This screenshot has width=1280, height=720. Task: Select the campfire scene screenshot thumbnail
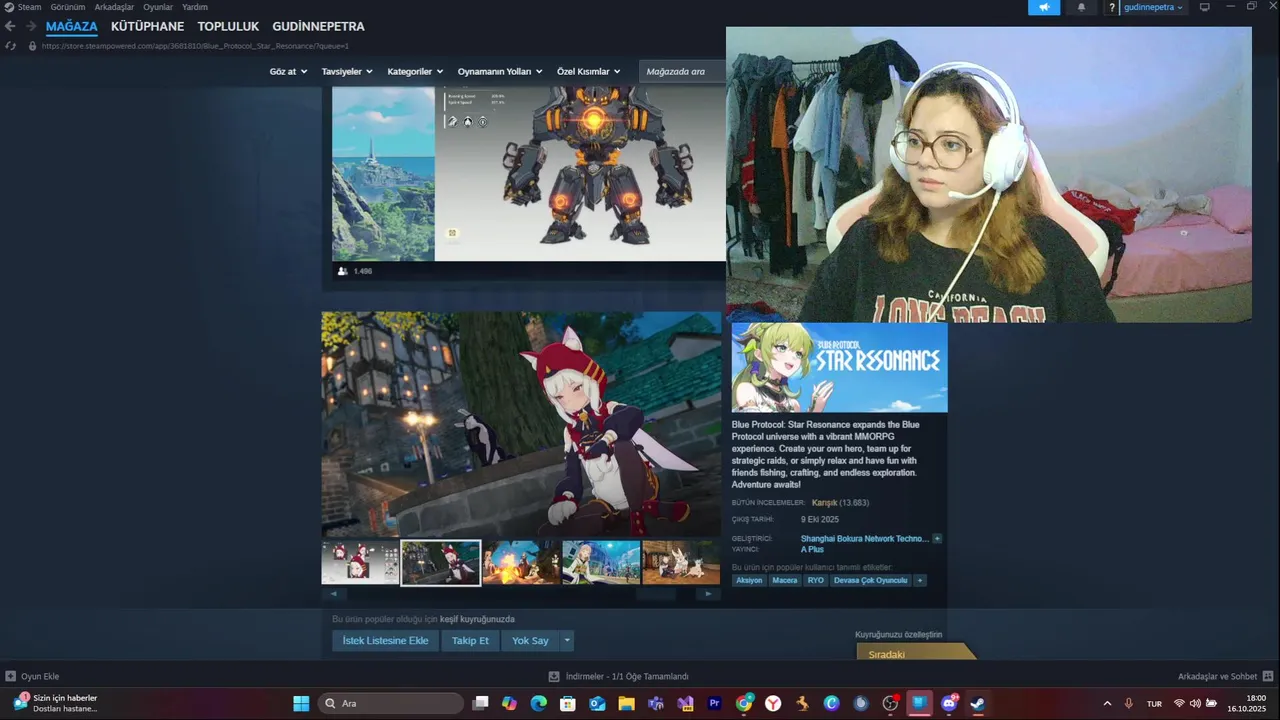[x=521, y=562]
